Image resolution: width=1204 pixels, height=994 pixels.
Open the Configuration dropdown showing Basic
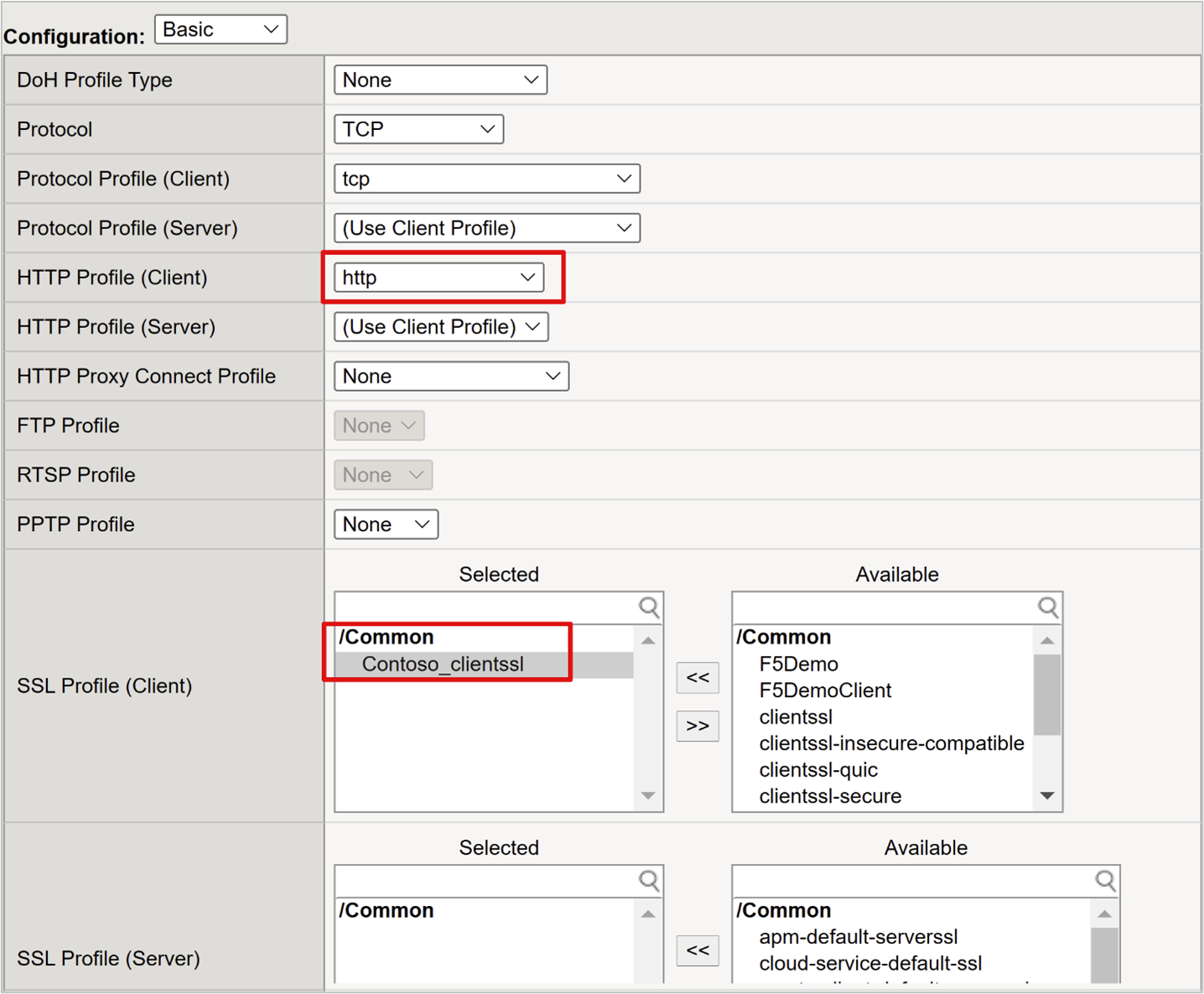tap(221, 29)
